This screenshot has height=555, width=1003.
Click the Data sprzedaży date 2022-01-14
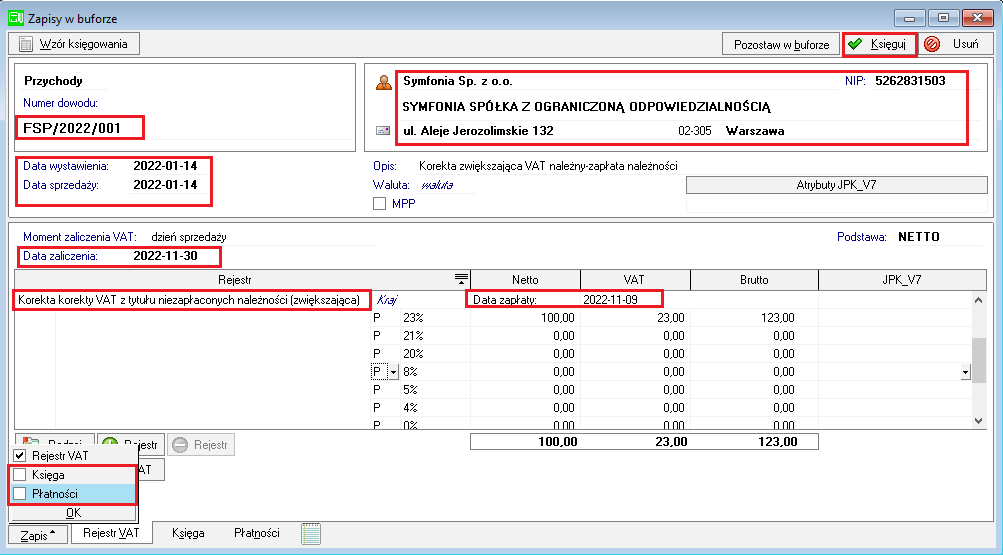pyautogui.click(x=165, y=185)
